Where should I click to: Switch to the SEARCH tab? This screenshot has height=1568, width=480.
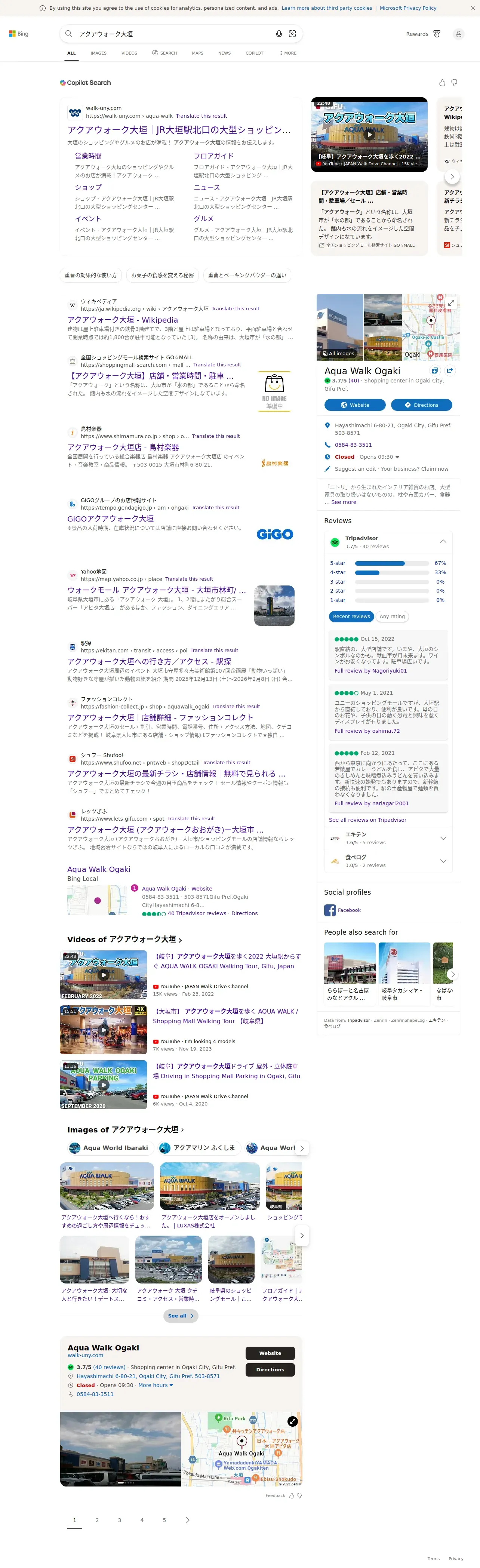coord(164,53)
